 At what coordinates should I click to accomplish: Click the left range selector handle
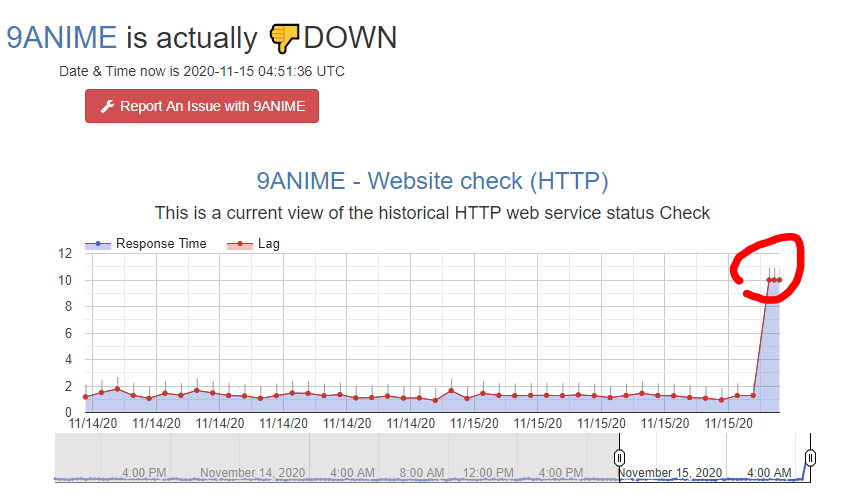pyautogui.click(x=619, y=458)
